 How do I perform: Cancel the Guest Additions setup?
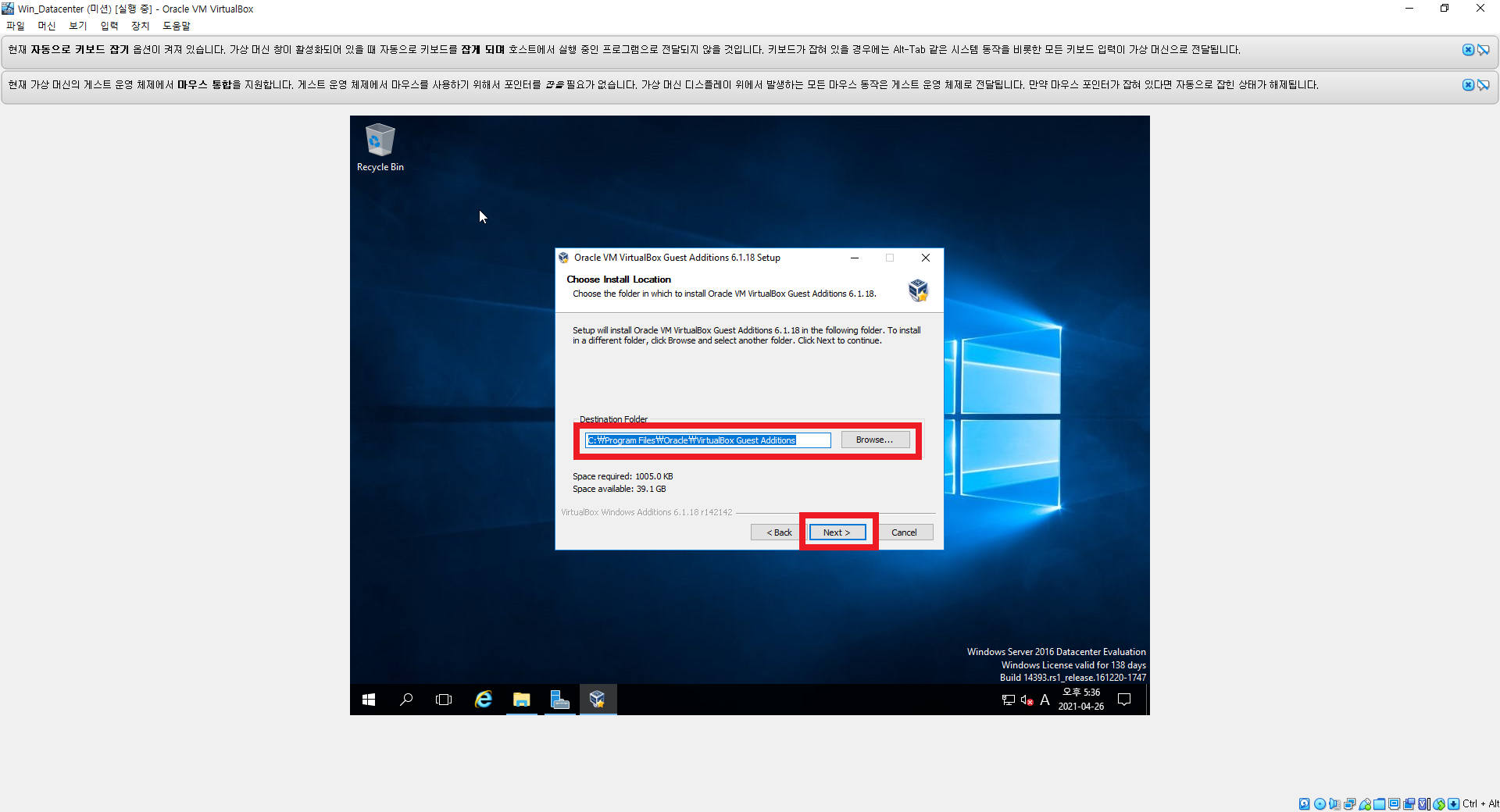(x=904, y=532)
